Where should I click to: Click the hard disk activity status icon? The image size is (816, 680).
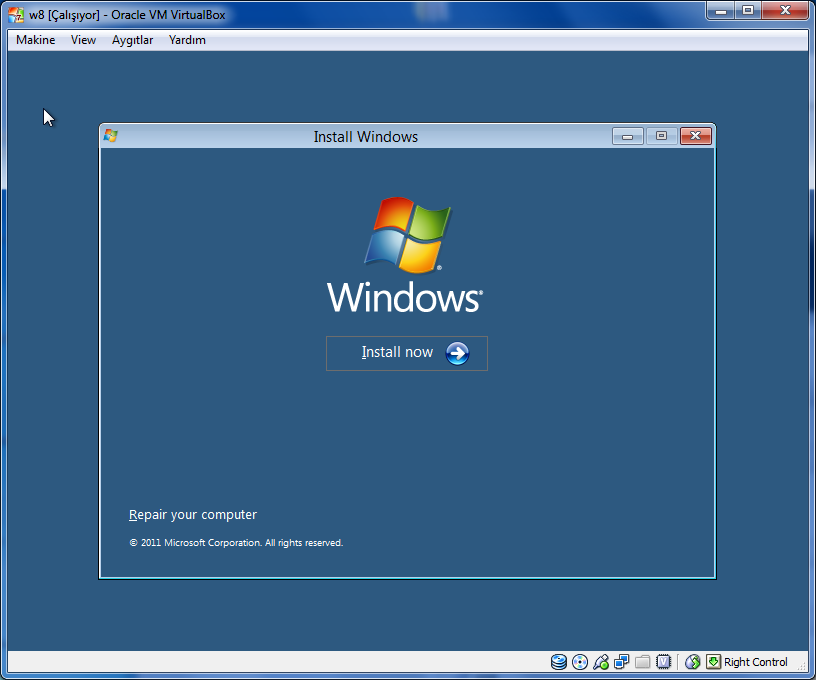(x=558, y=662)
